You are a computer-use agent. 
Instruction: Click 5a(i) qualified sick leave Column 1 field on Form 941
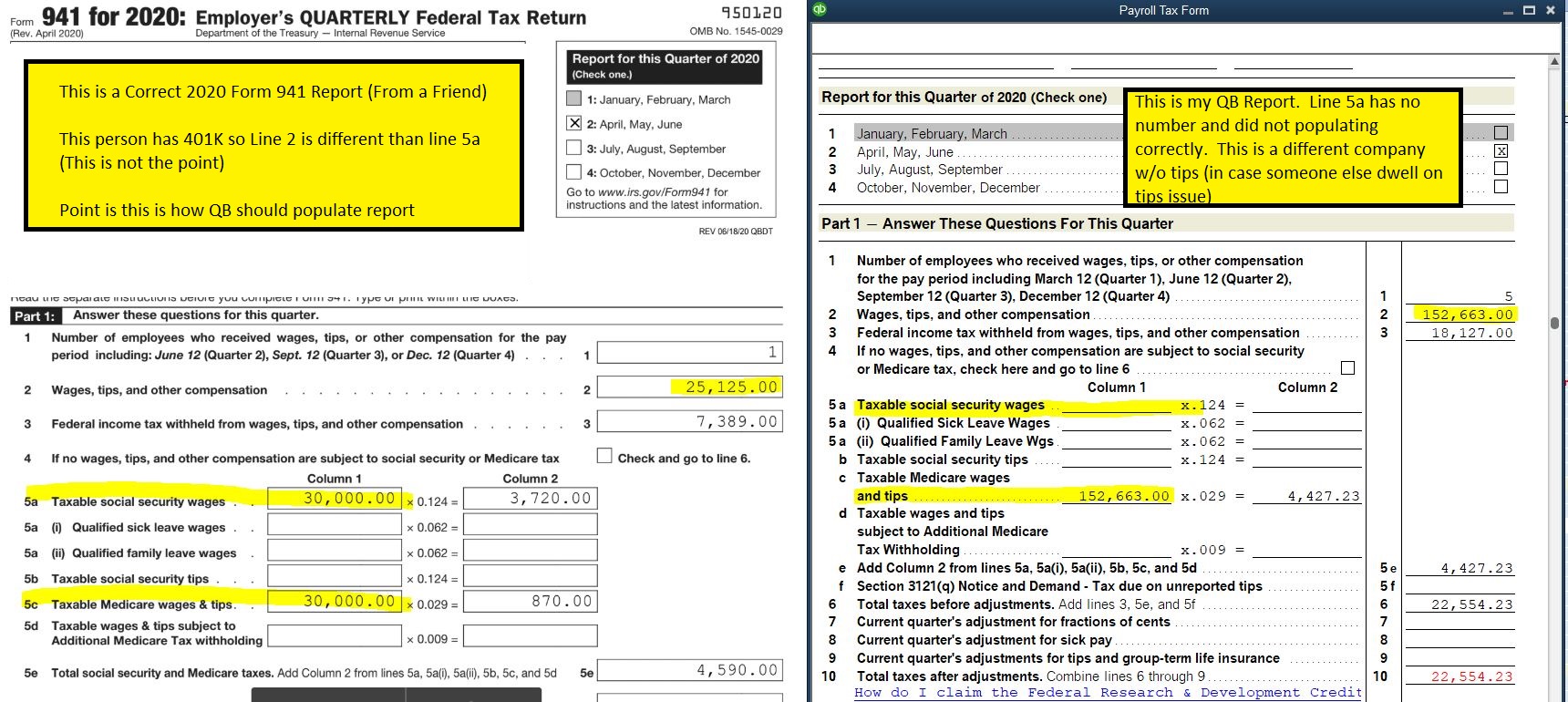point(335,524)
